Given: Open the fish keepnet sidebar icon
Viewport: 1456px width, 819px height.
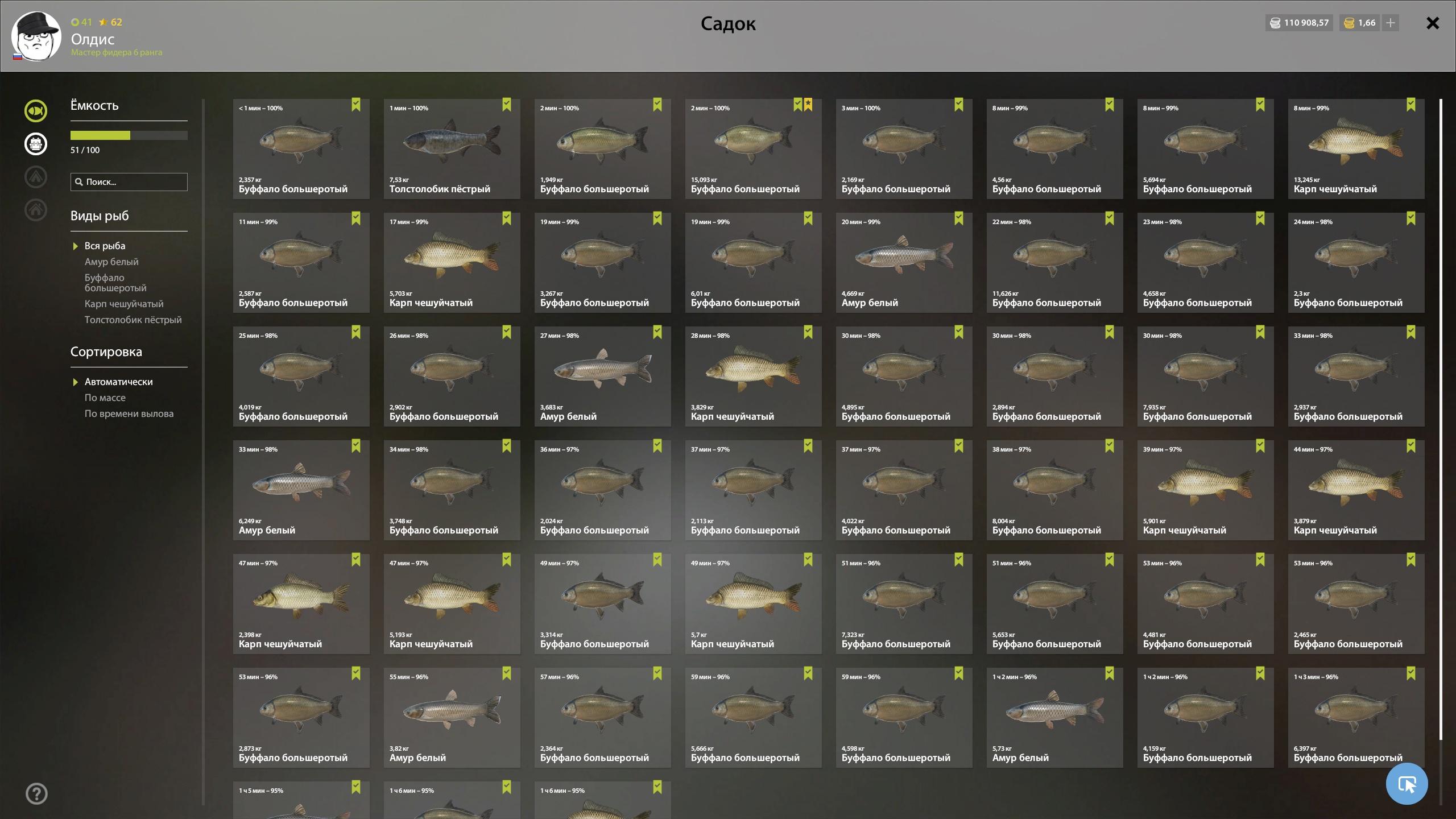Looking at the screenshot, I should (x=36, y=111).
